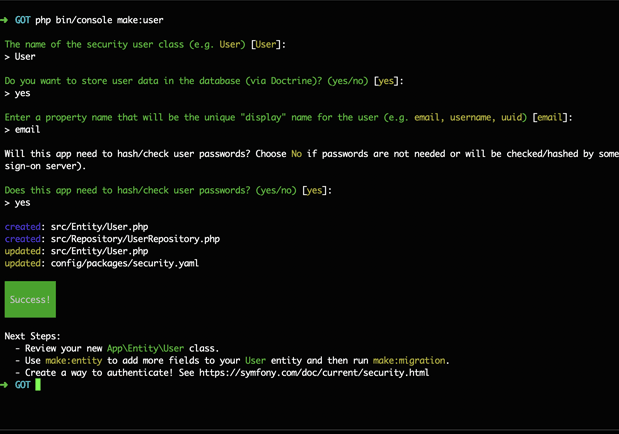Click the '> email' answer line
Viewport: 619px width, 434px height.
coord(22,130)
